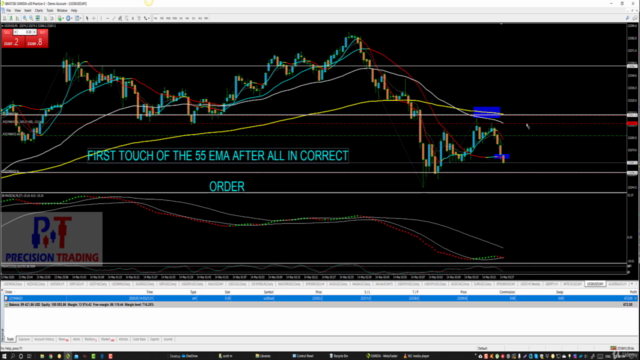Open the Market terminal tab
640x360 pixels.
click(107, 339)
